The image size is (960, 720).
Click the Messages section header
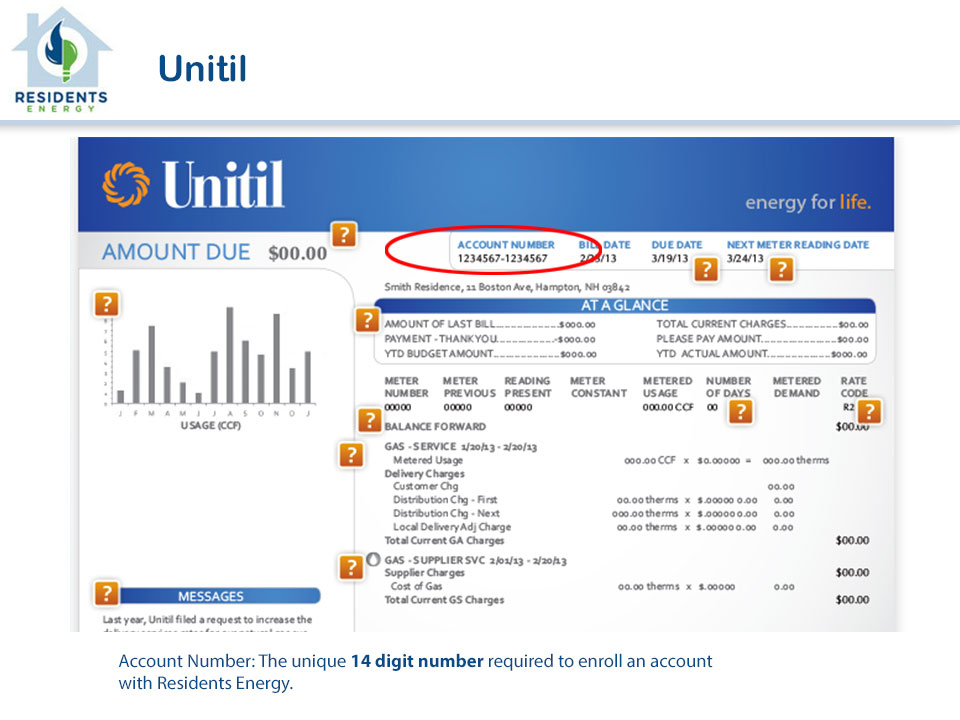click(x=211, y=596)
